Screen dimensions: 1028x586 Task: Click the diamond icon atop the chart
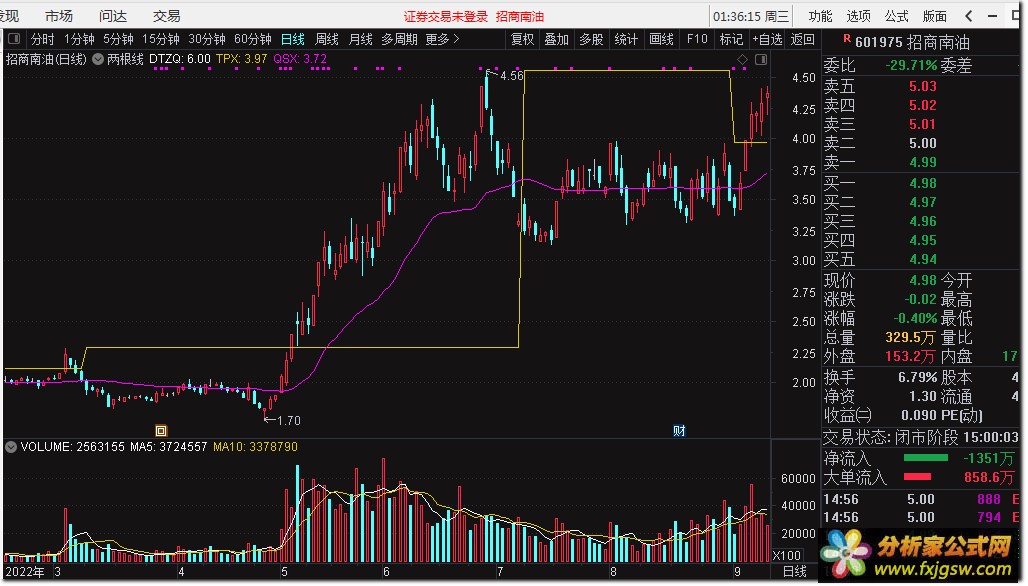pos(742,60)
